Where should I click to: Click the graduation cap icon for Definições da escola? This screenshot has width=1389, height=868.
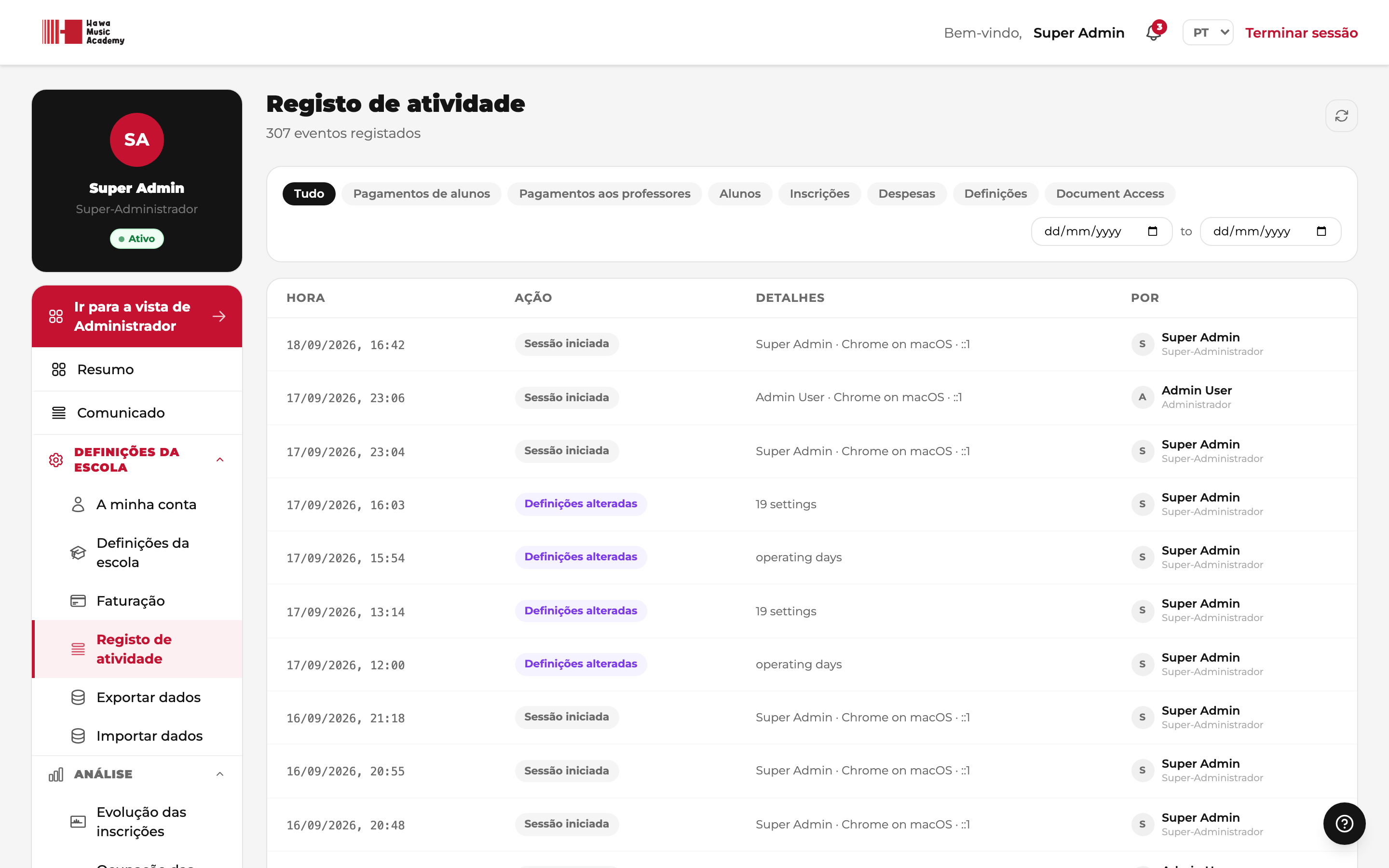click(x=78, y=552)
